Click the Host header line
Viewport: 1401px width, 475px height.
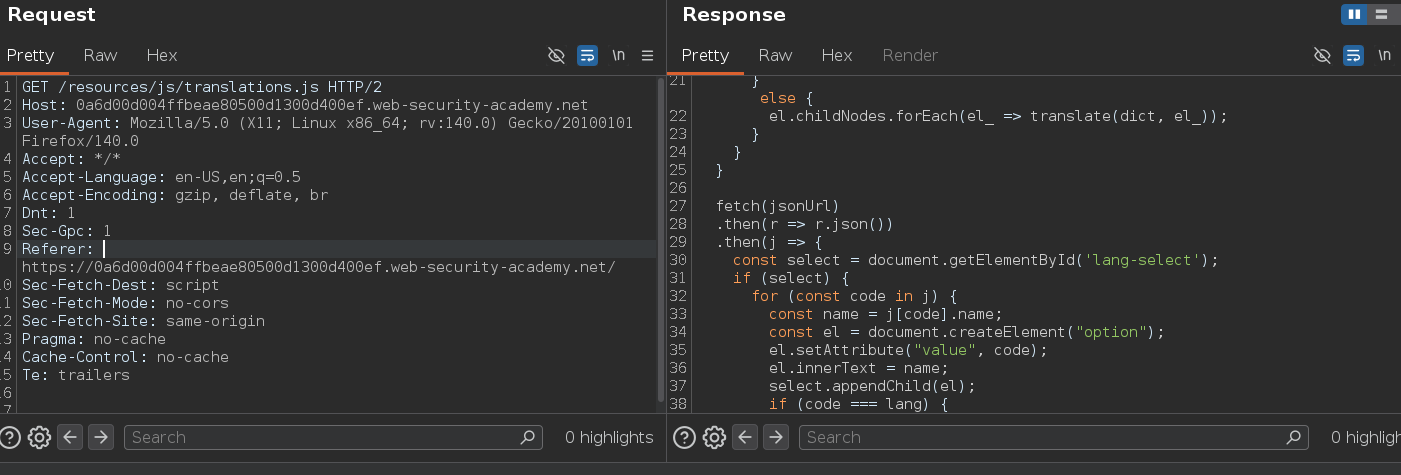[305, 105]
